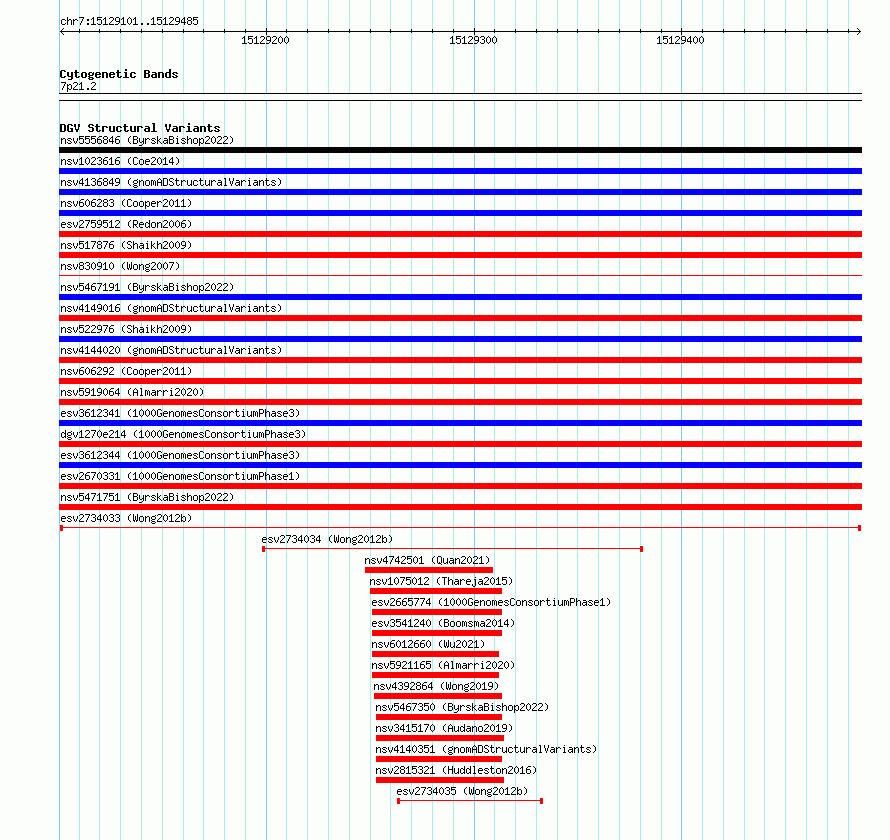The image size is (890, 840).
Task: Open esv2665774 (1000GenomesConsortiumPhase1) label
Action: point(491,602)
